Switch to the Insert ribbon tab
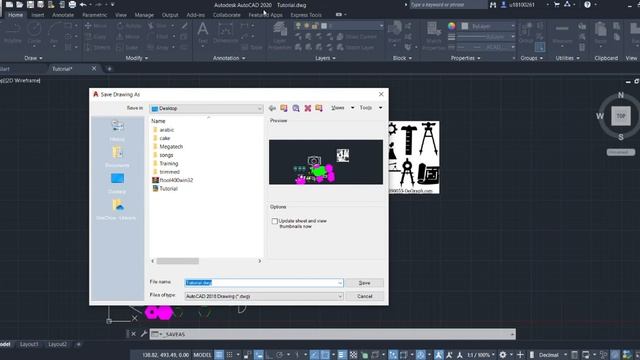The height and width of the screenshot is (360, 640). (38, 15)
